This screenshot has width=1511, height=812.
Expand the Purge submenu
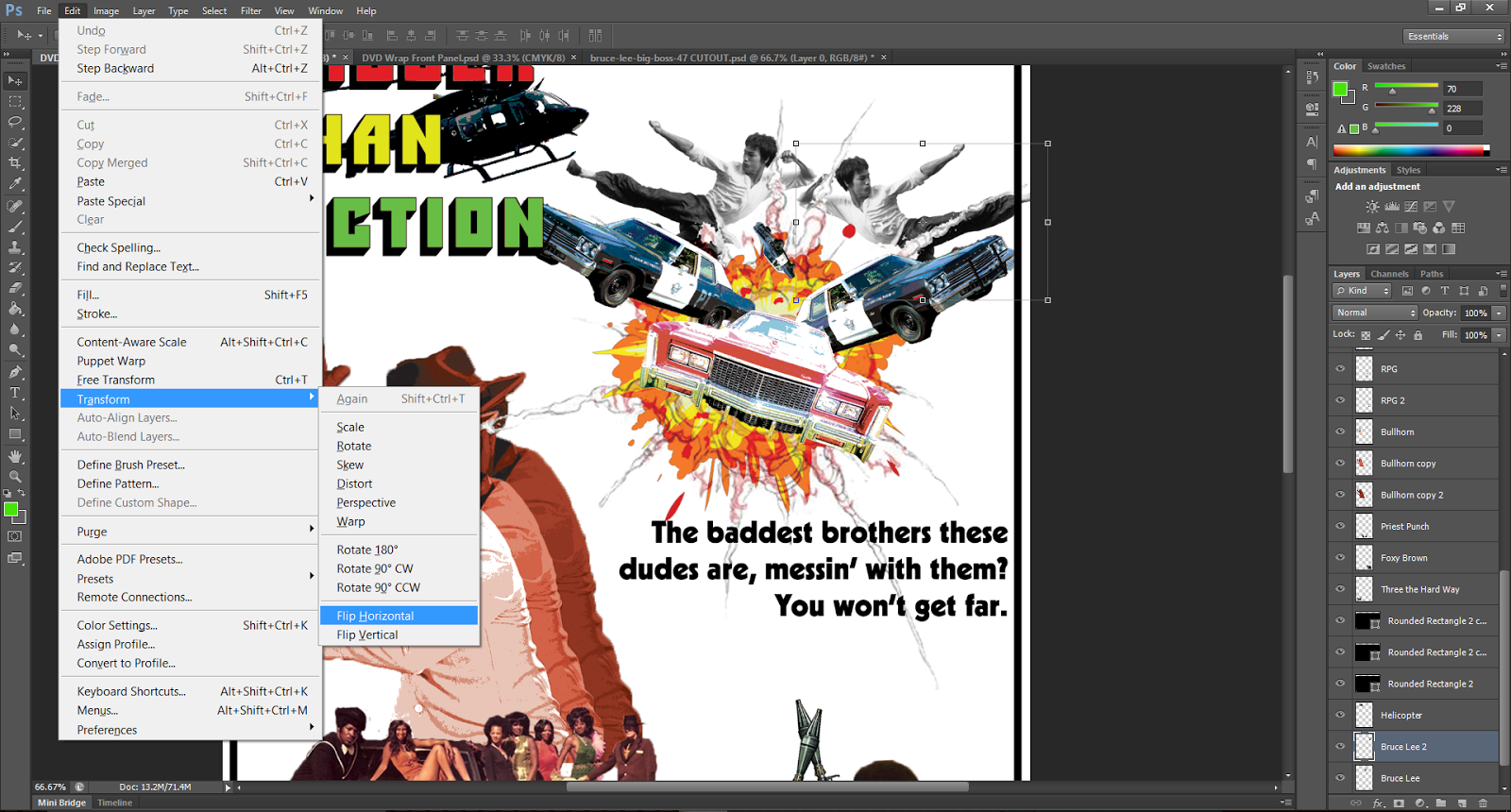pyautogui.click(x=192, y=532)
